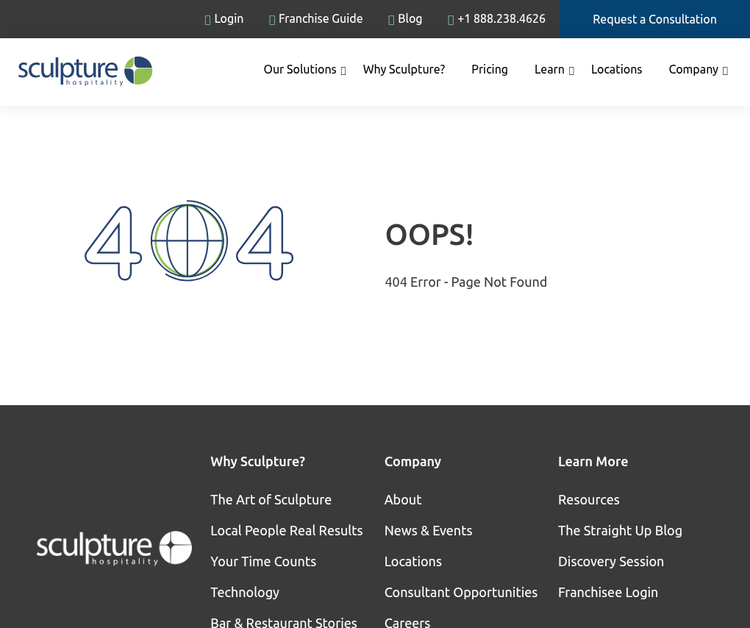This screenshot has height=628, width=750.
Task: Click the phone number +1 888.238.4626
Action: [x=501, y=19]
